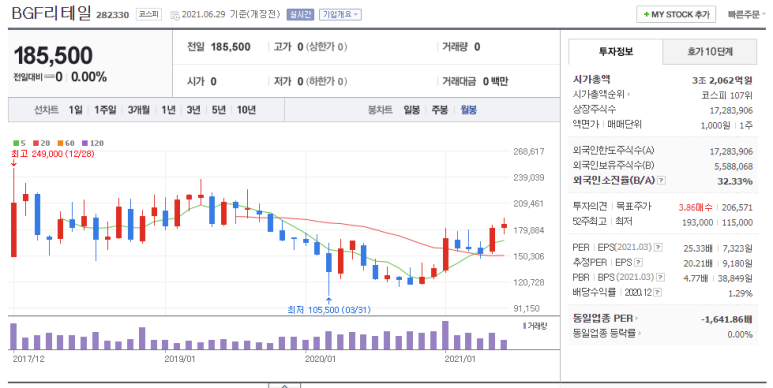Click the current price 185,500 heading
The height and width of the screenshot is (388, 773).
[53, 56]
